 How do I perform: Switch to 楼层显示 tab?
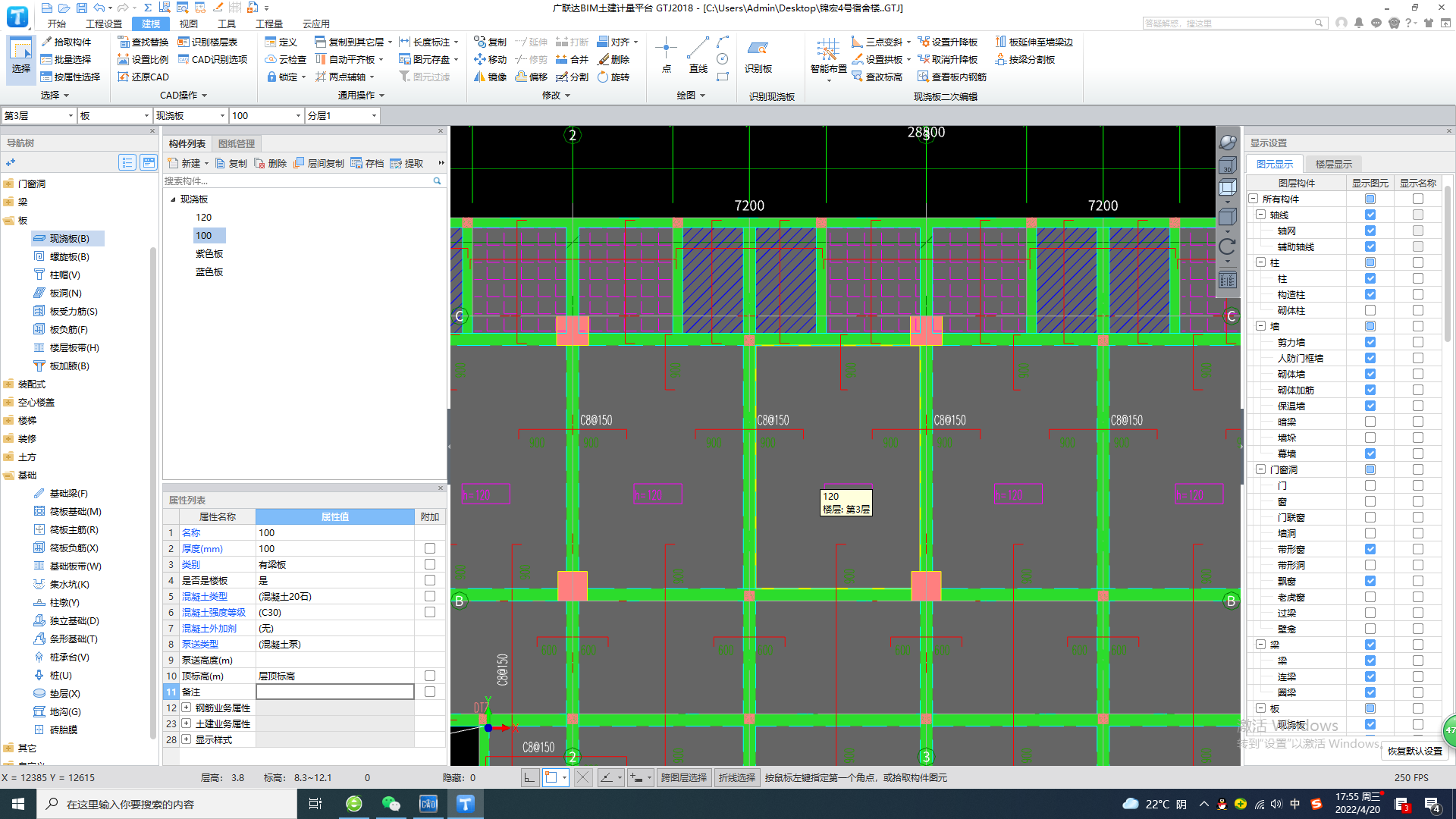pos(1333,164)
